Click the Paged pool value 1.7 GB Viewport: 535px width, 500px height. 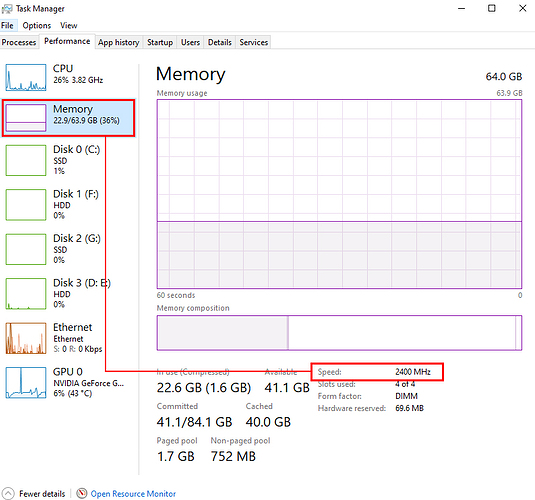point(176,456)
